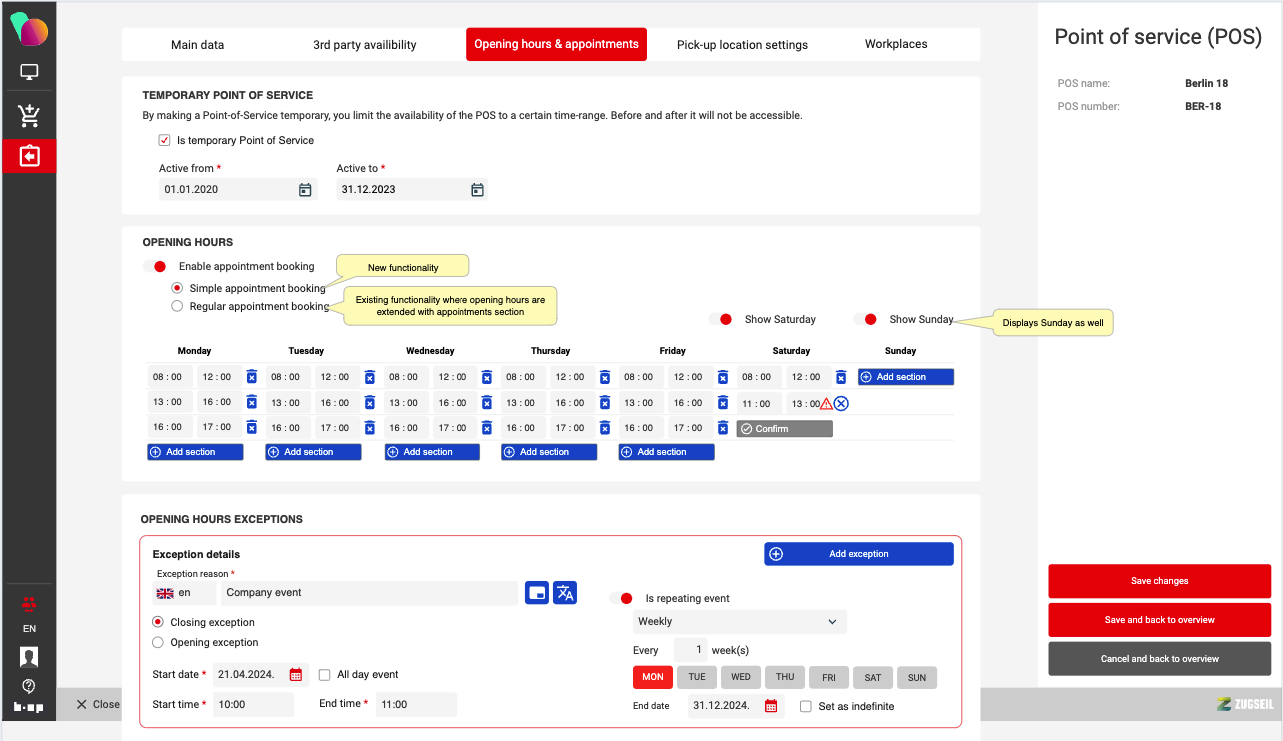Open the help question mark icon in sidebar
Viewport: 1283px width, 741px height.
click(29, 686)
